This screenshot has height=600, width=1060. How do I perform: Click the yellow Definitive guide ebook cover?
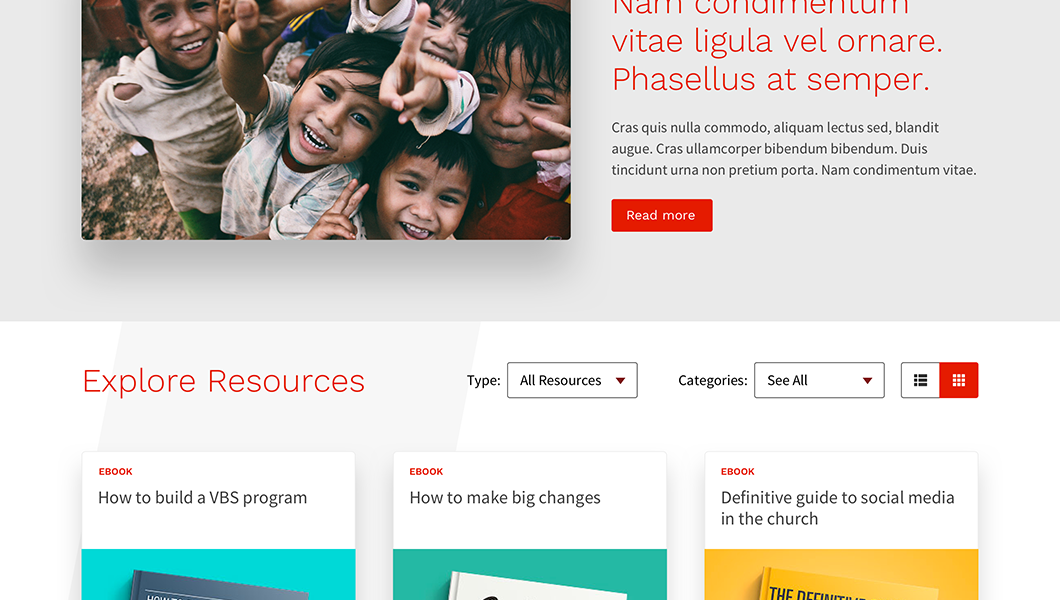click(841, 574)
